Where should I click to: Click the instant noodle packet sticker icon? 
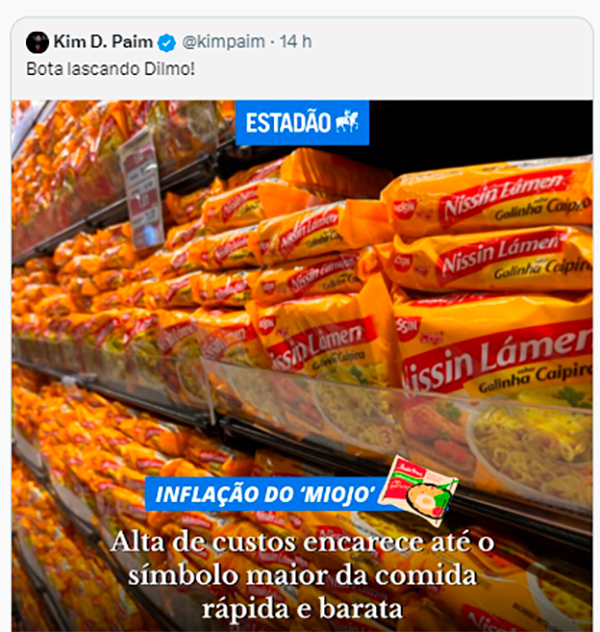click(x=418, y=490)
